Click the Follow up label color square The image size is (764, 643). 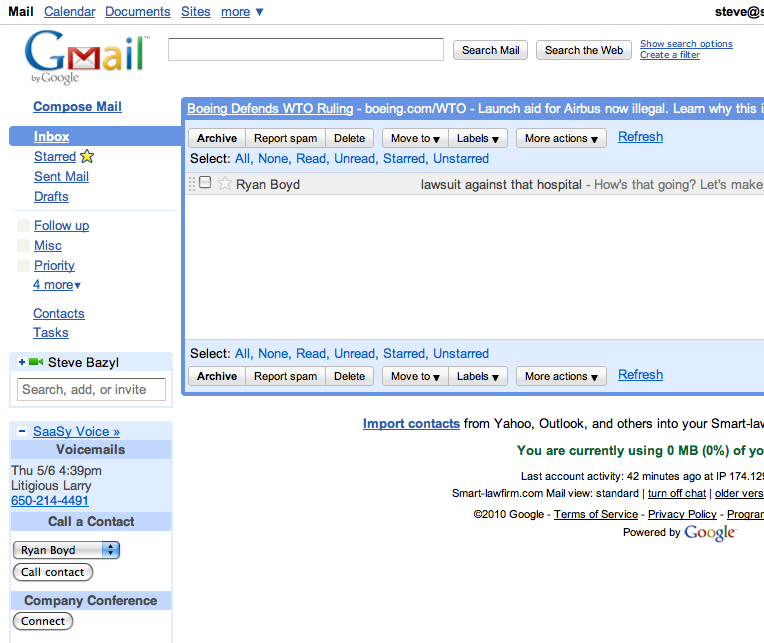[x=23, y=225]
